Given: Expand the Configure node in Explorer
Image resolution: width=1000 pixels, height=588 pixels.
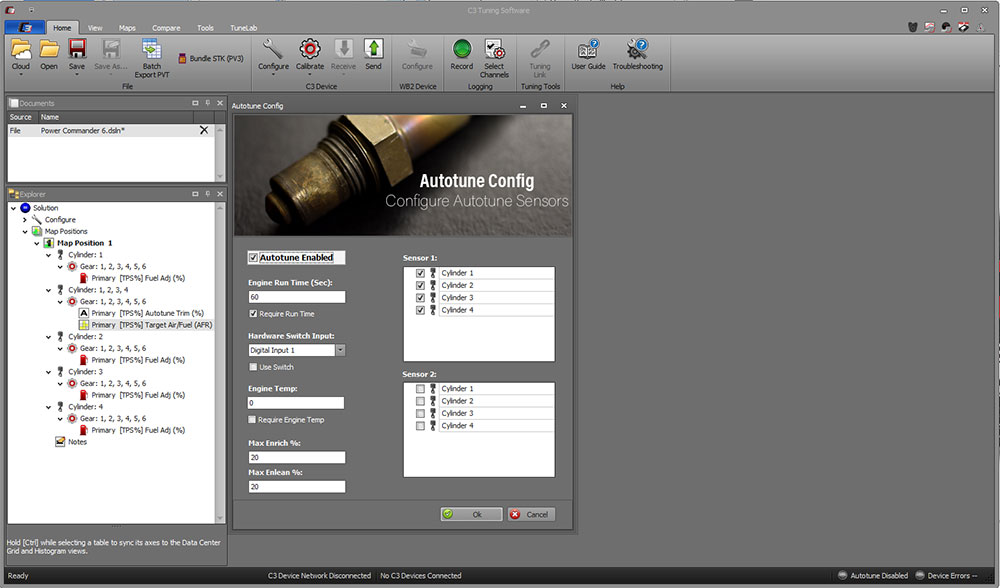Looking at the screenshot, I should [24, 220].
